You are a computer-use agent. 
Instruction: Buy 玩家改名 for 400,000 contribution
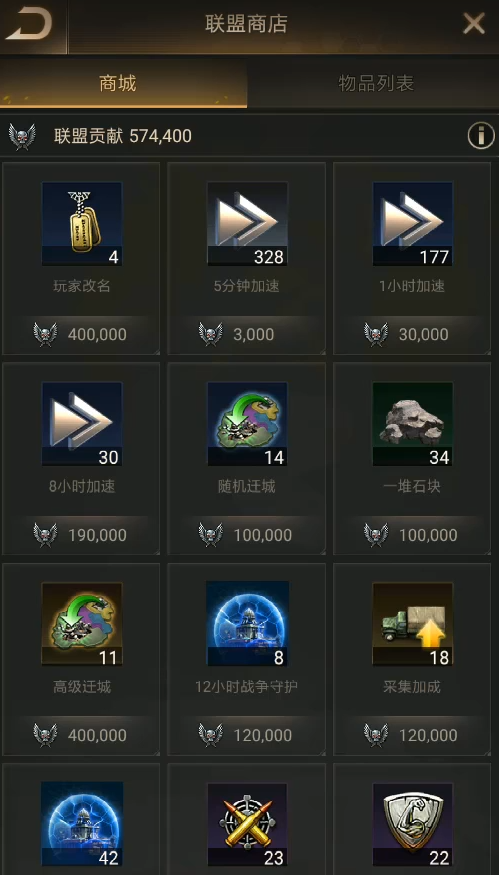[81, 334]
